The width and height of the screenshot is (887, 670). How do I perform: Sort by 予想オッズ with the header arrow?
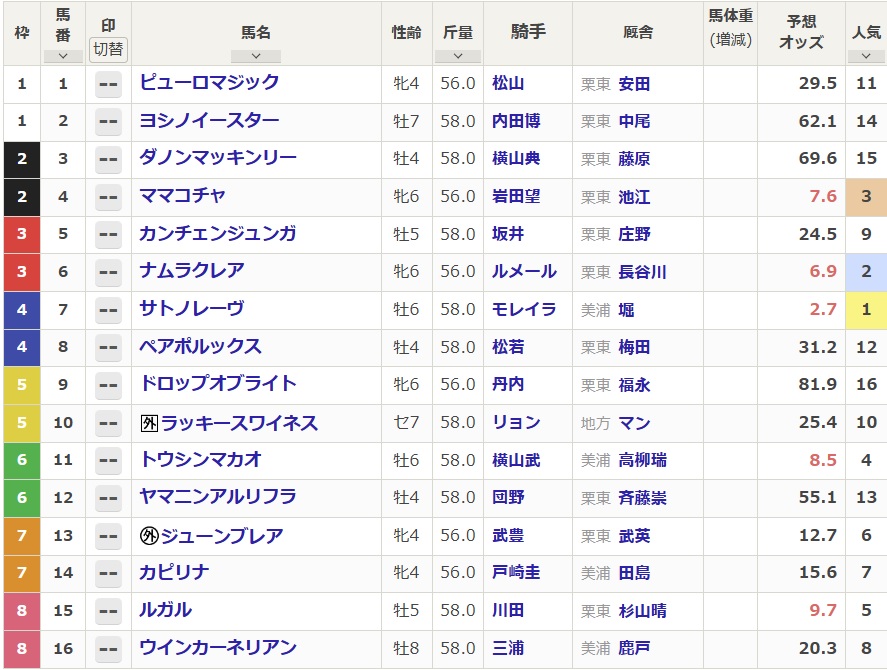click(x=800, y=56)
